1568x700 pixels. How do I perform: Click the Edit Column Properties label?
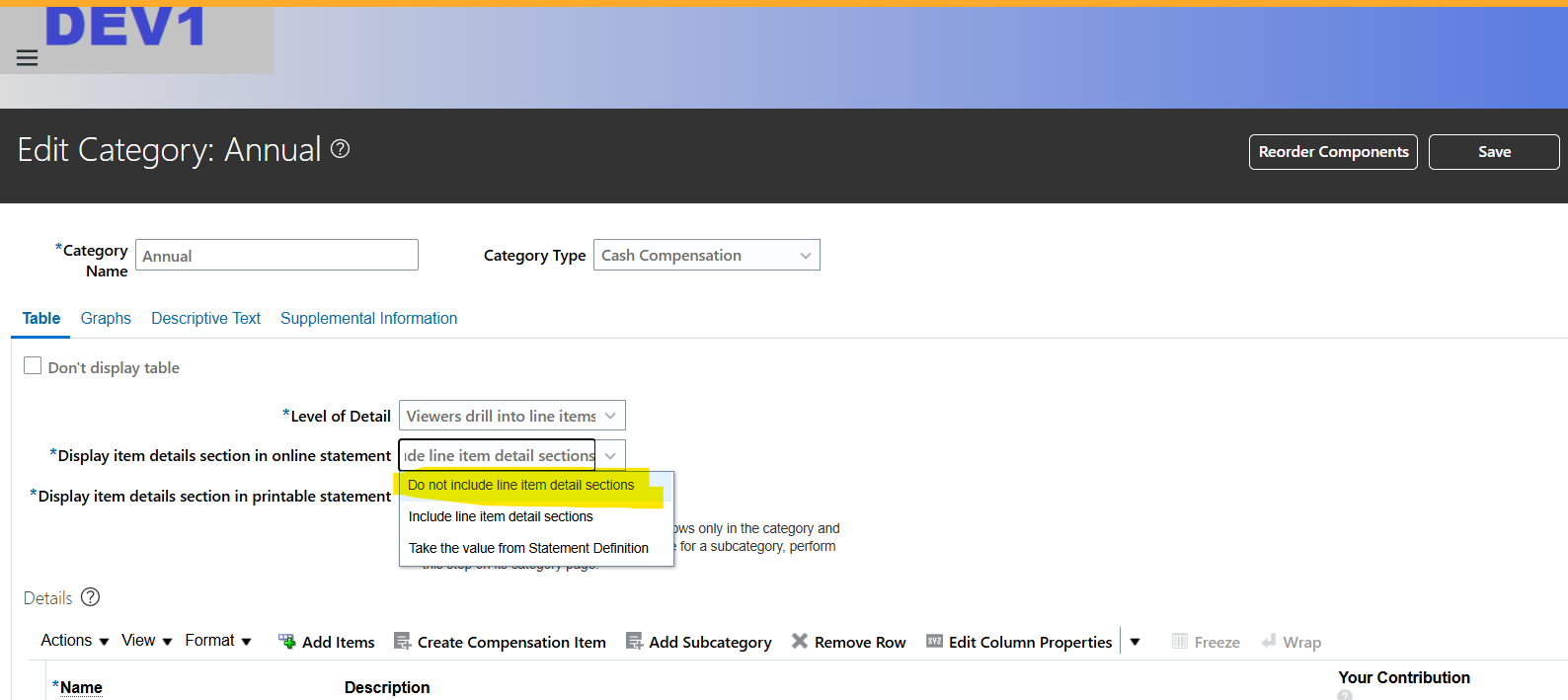click(1030, 643)
